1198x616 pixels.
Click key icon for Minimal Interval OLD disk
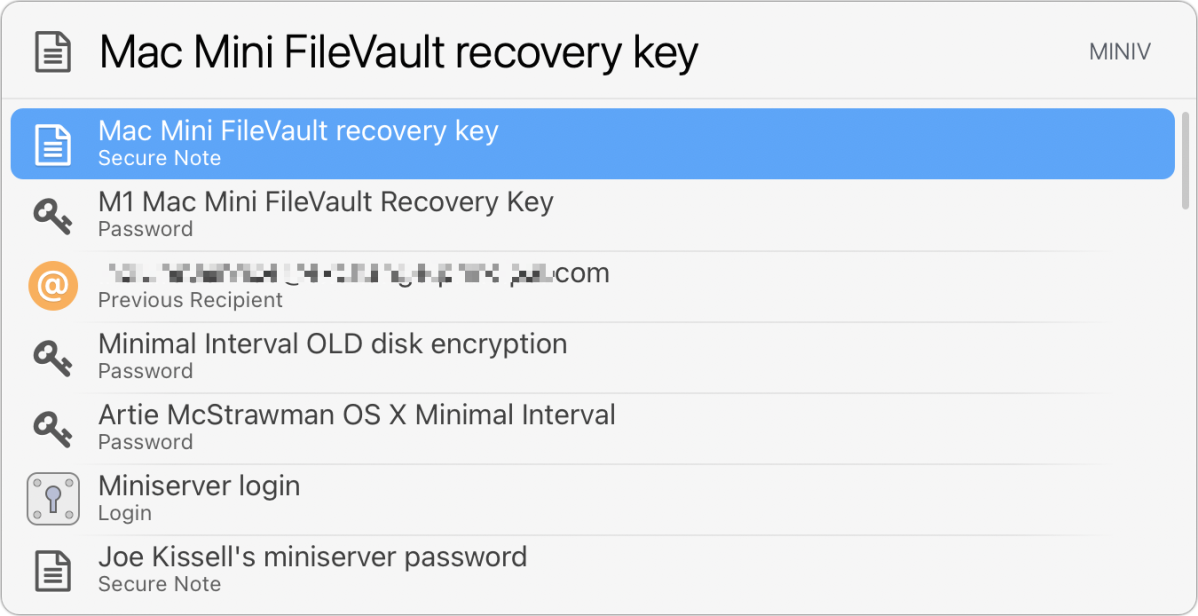tap(53, 357)
